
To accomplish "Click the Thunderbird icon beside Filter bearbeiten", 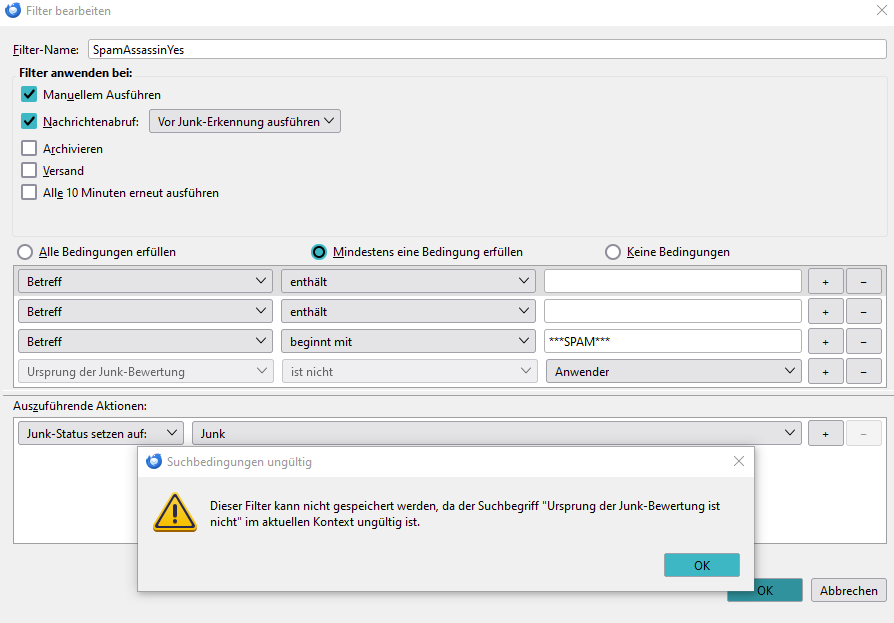I will (13, 10).
